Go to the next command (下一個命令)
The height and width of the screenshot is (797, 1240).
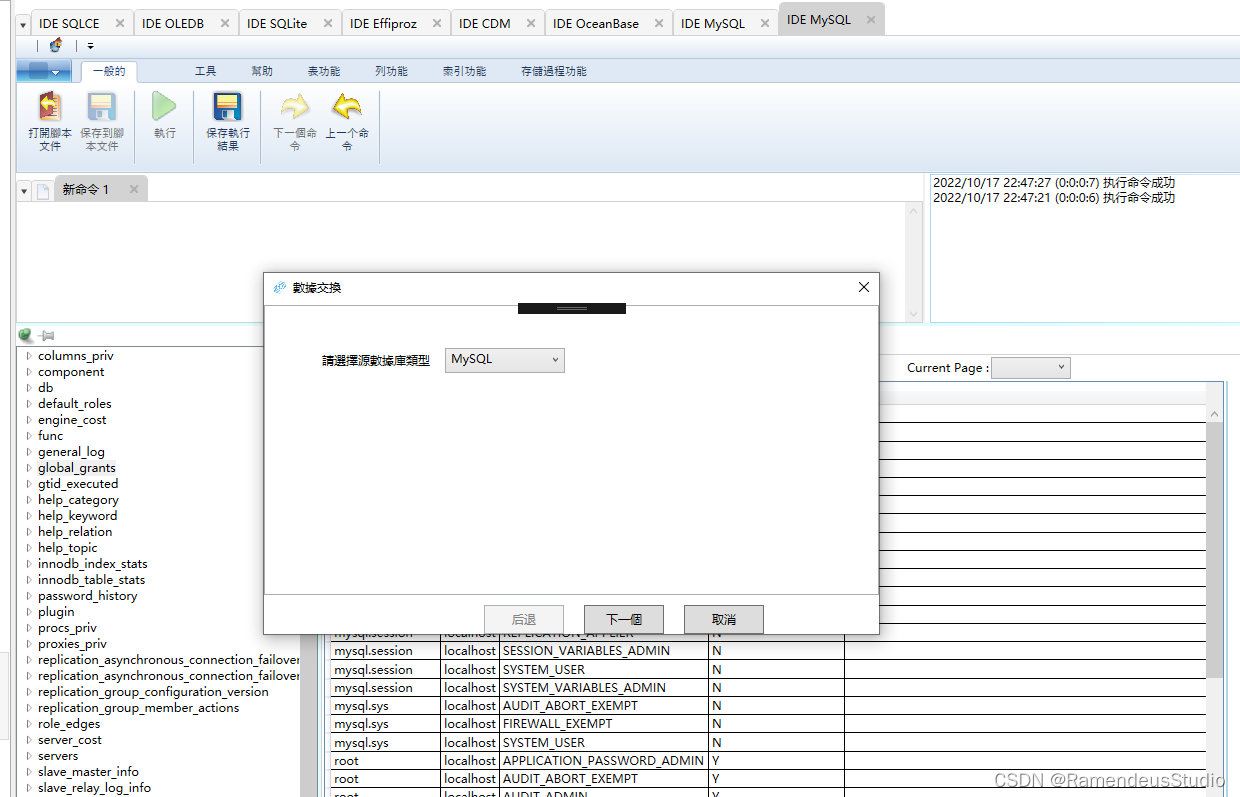pyautogui.click(x=295, y=121)
